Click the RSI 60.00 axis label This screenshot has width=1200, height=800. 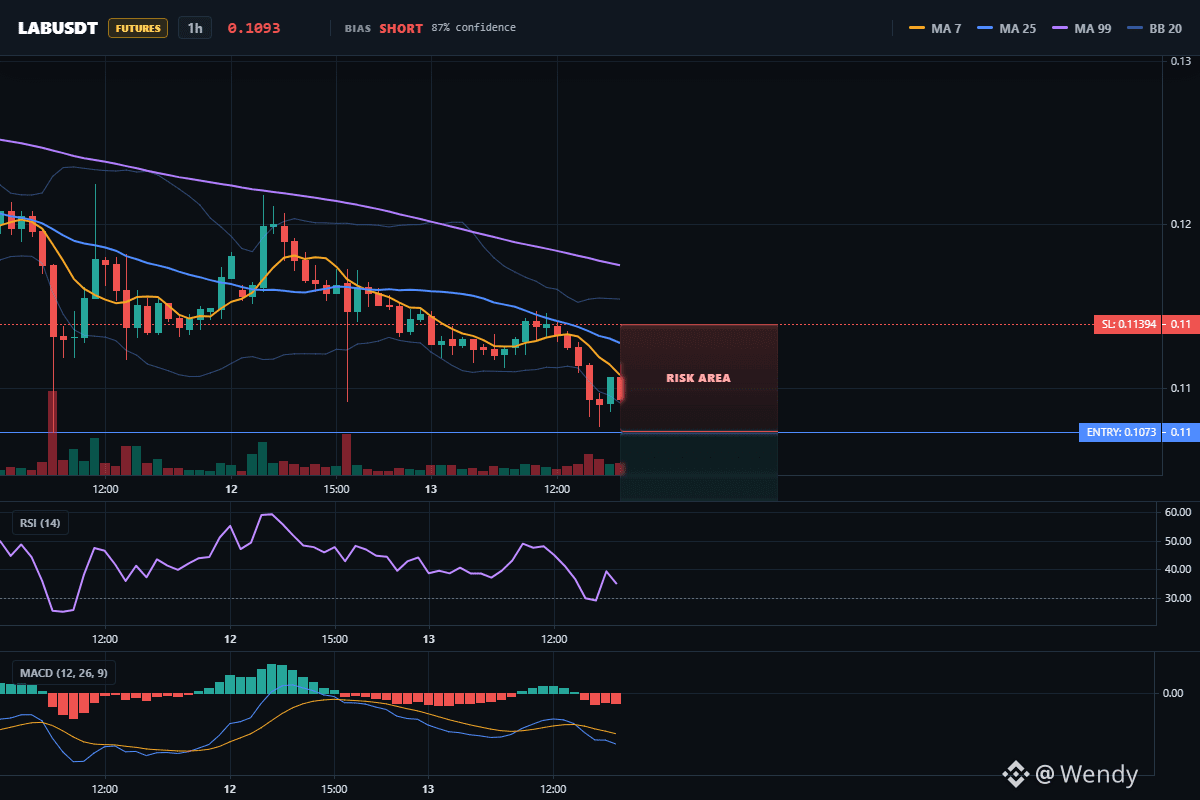tap(1180, 512)
